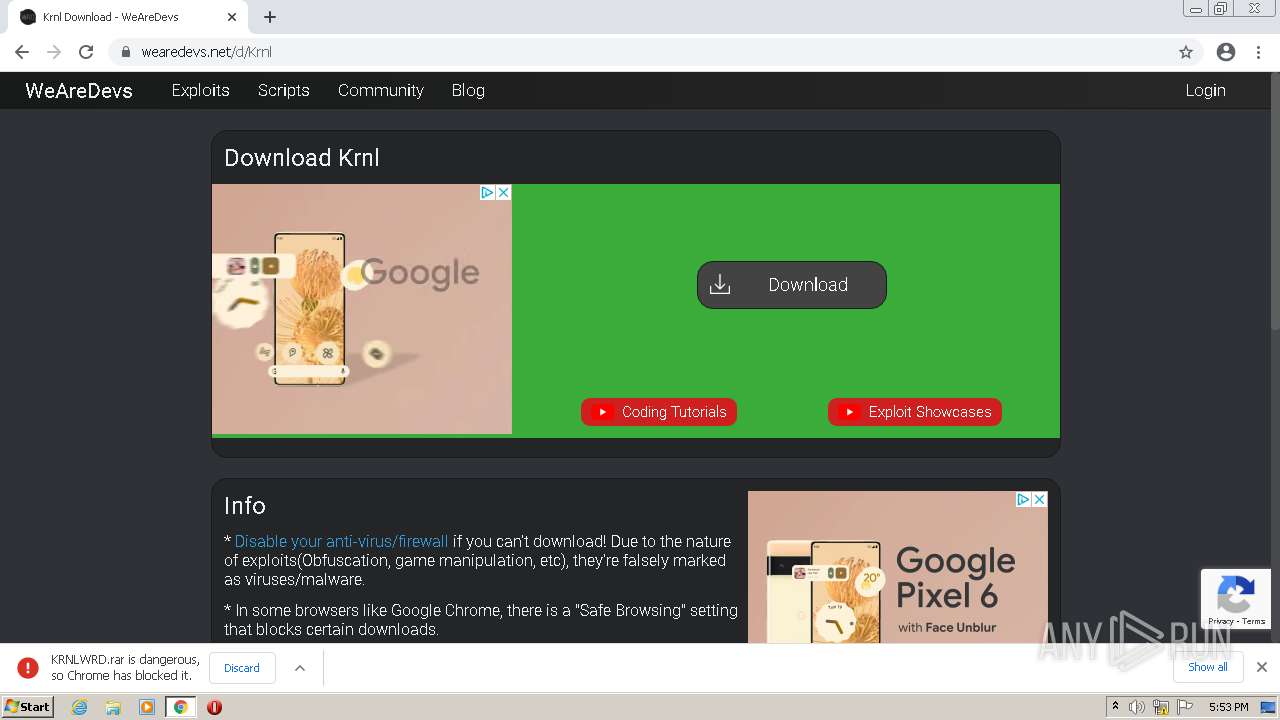Click the KRNLWRD.rar is dangerous message
The height and width of the screenshot is (720, 1280).
pyautogui.click(x=126, y=668)
